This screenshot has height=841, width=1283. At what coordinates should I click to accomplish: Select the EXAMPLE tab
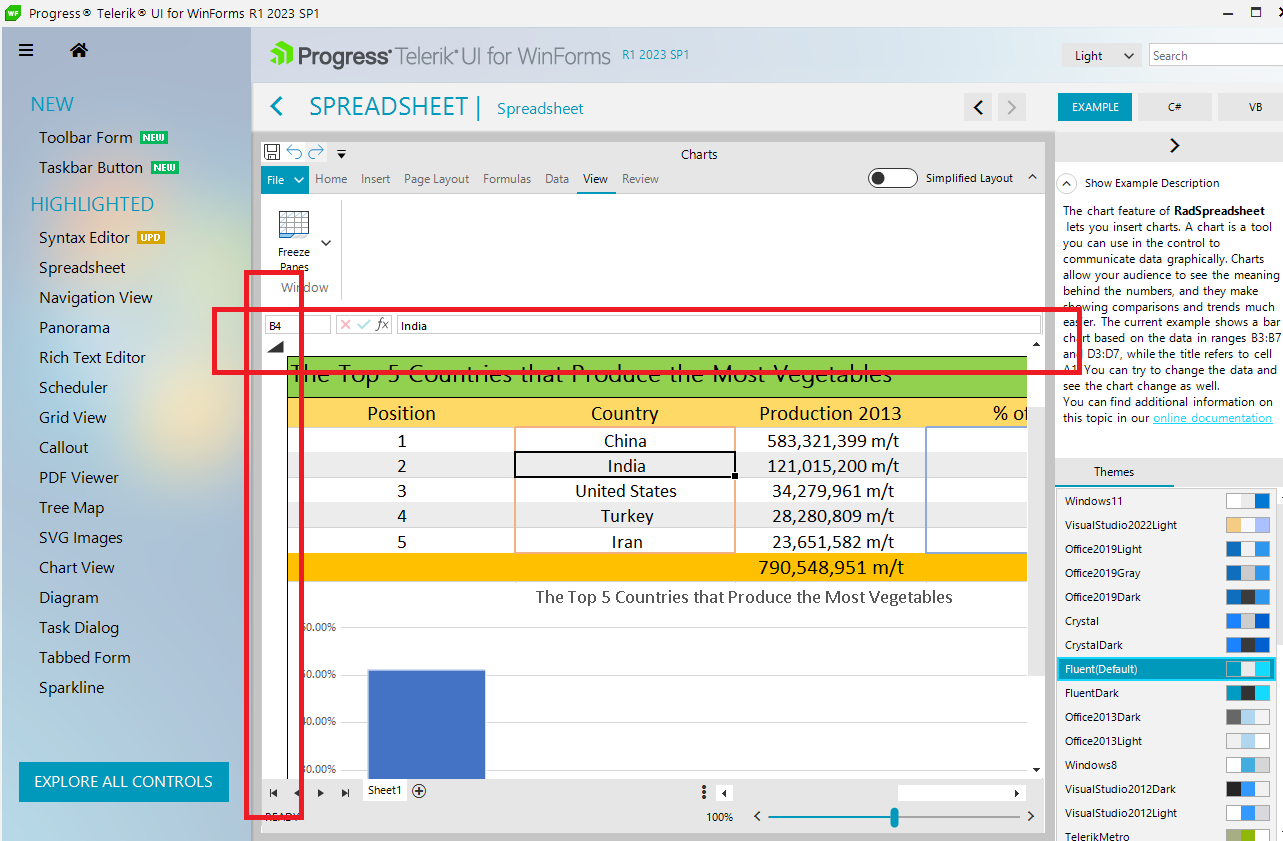(1095, 107)
